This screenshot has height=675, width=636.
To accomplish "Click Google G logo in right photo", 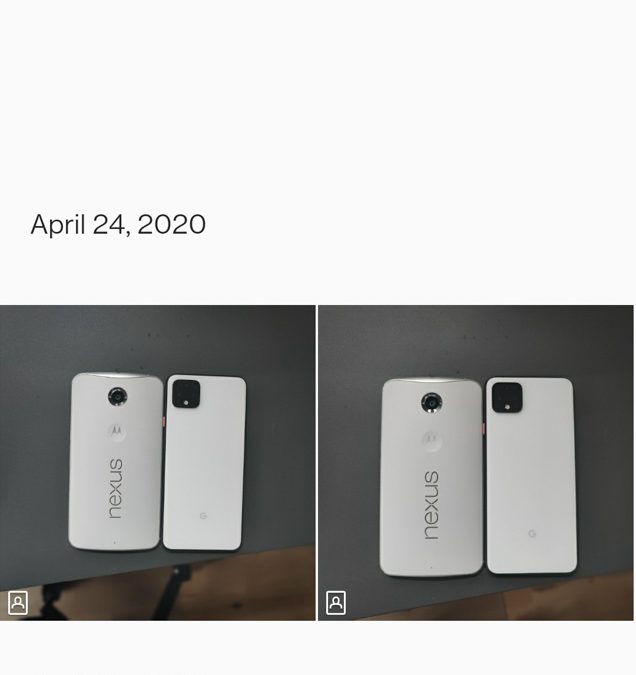I will pos(532,534).
